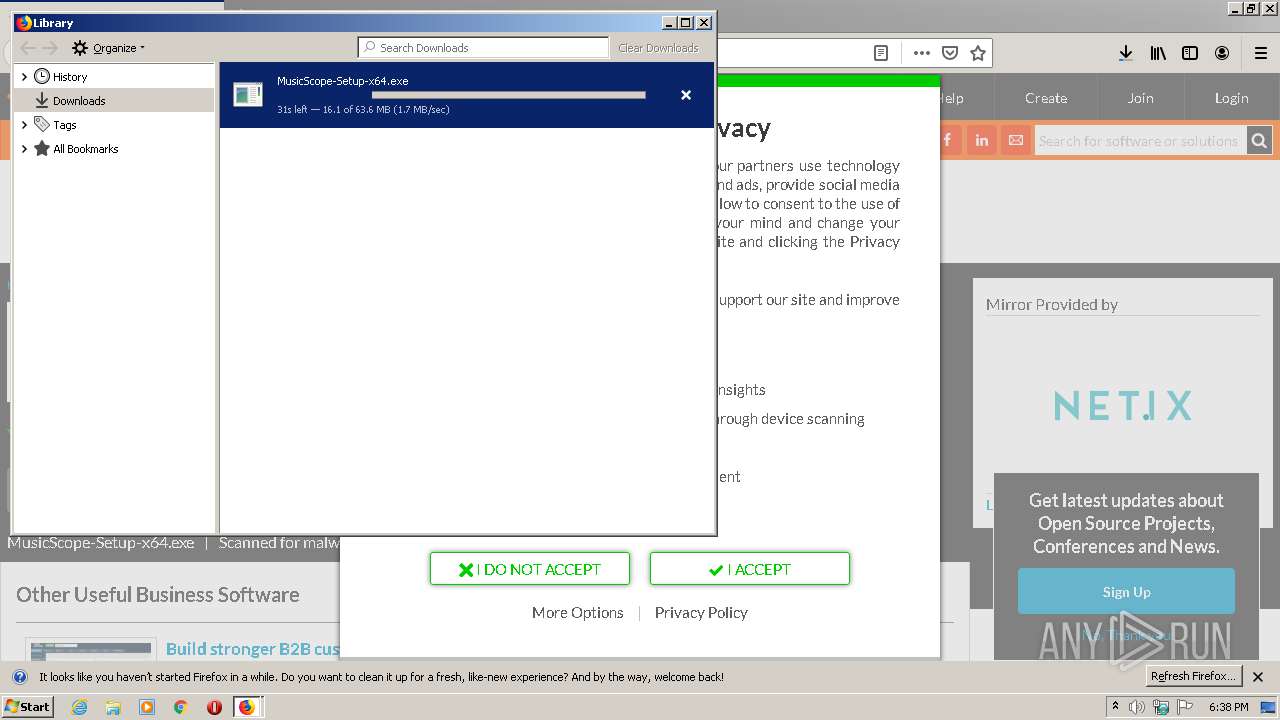Open page actions three-dot menu
The height and width of the screenshot is (720, 1280).
[x=922, y=53]
